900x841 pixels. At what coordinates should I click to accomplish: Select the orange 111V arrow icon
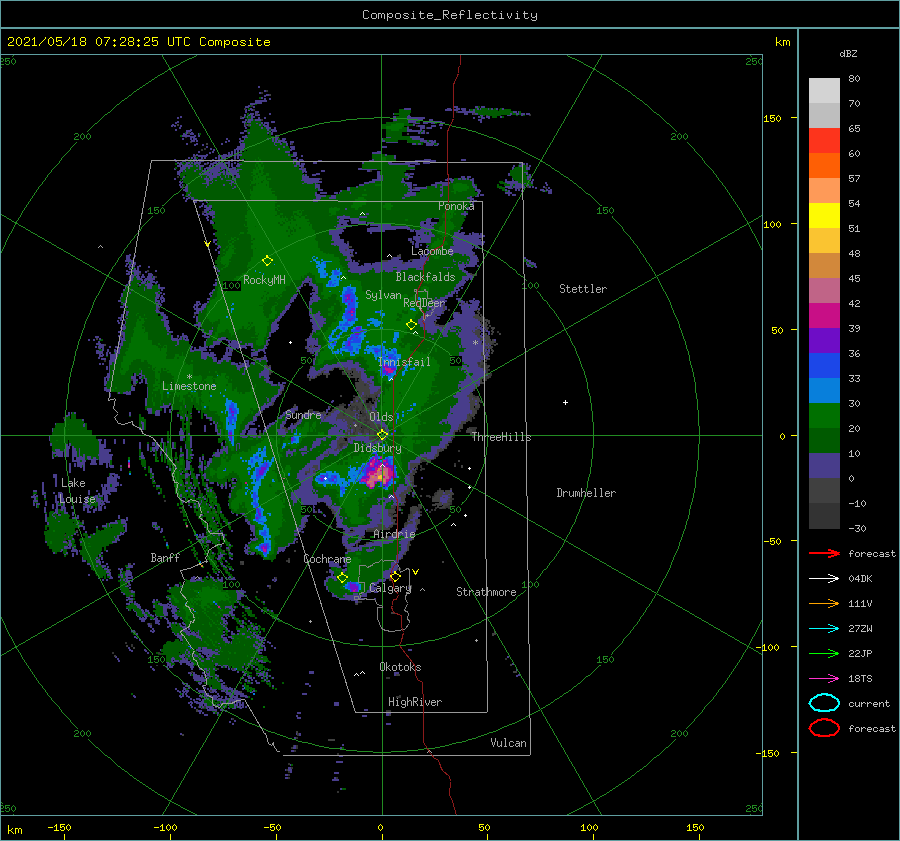click(x=824, y=603)
